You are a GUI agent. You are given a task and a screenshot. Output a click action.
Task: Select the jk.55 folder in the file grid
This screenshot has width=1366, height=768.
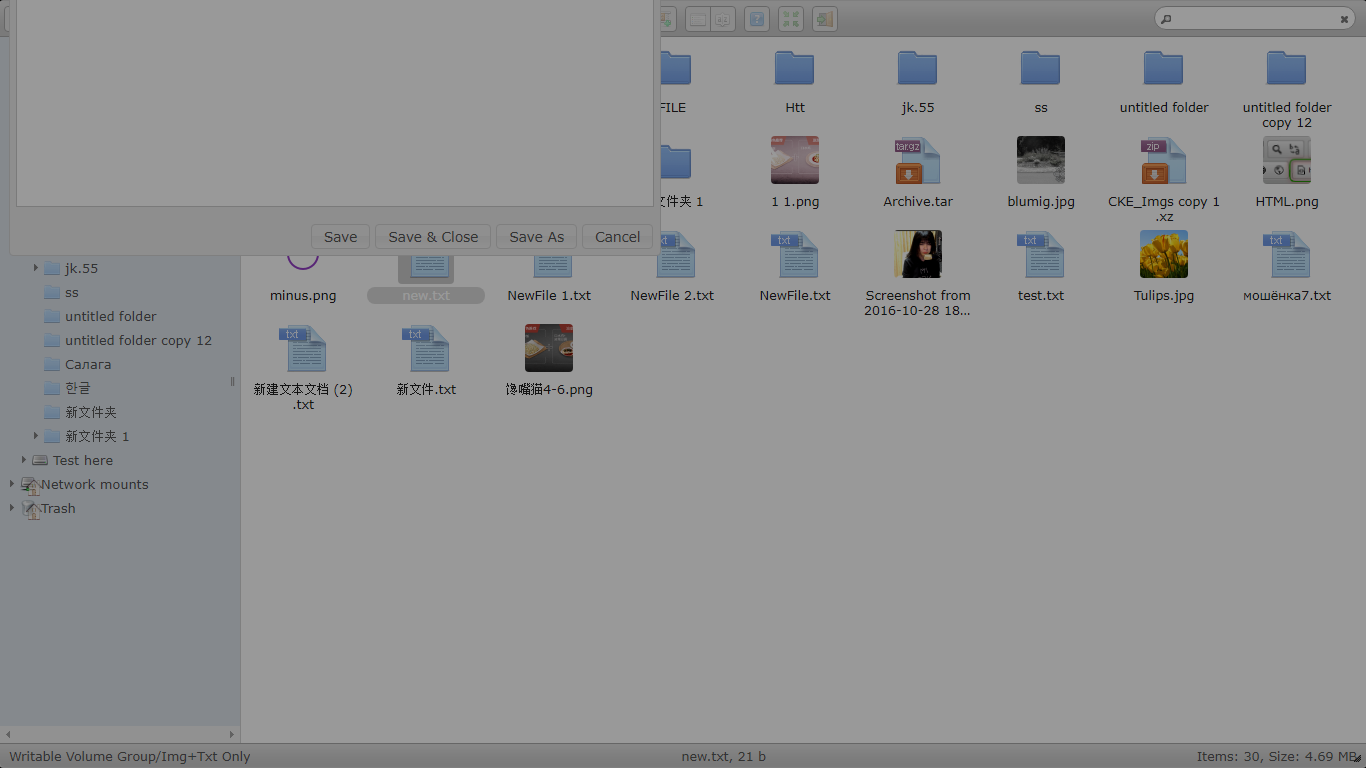917,68
